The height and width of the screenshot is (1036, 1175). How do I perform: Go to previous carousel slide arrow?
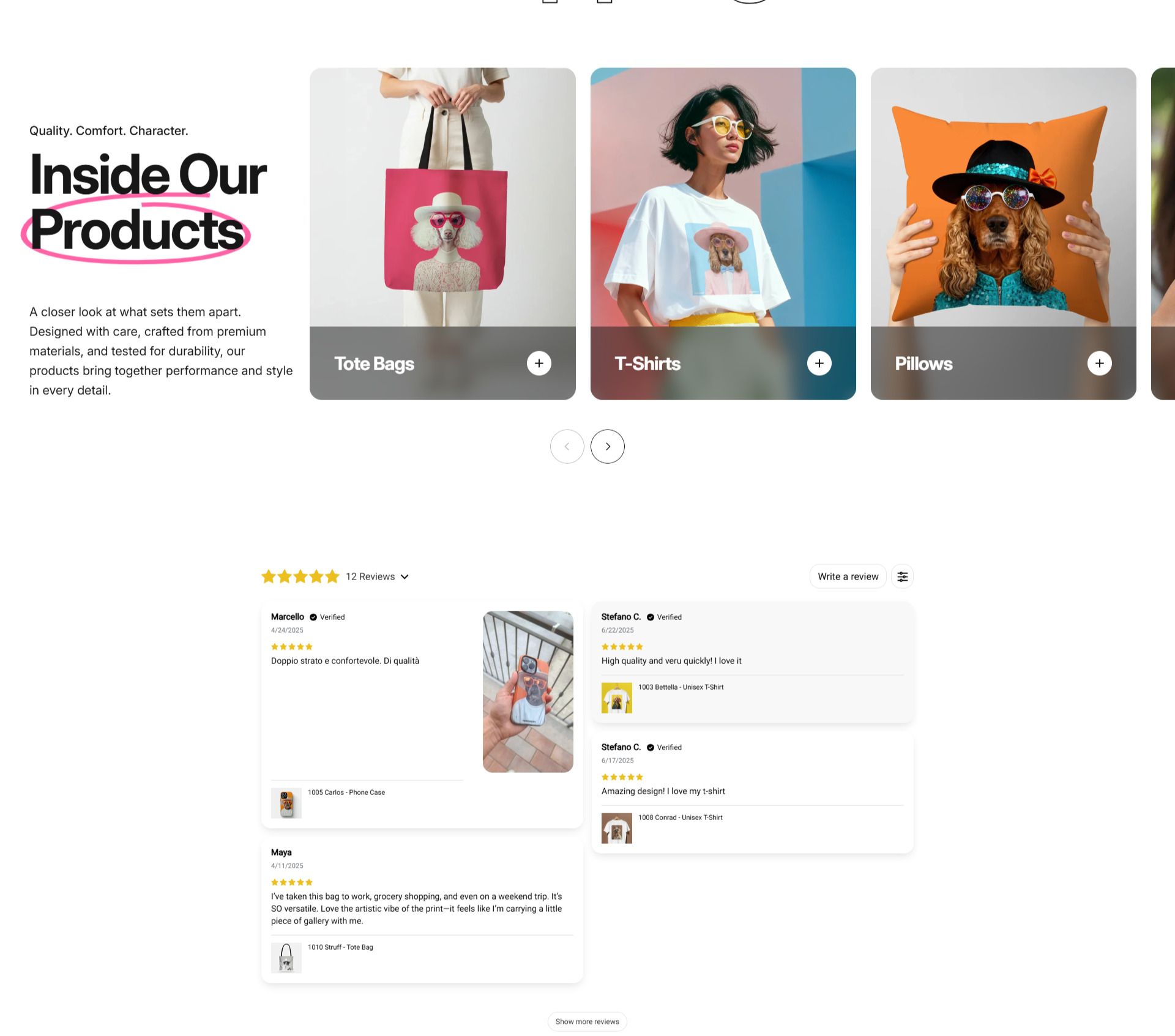coord(567,447)
